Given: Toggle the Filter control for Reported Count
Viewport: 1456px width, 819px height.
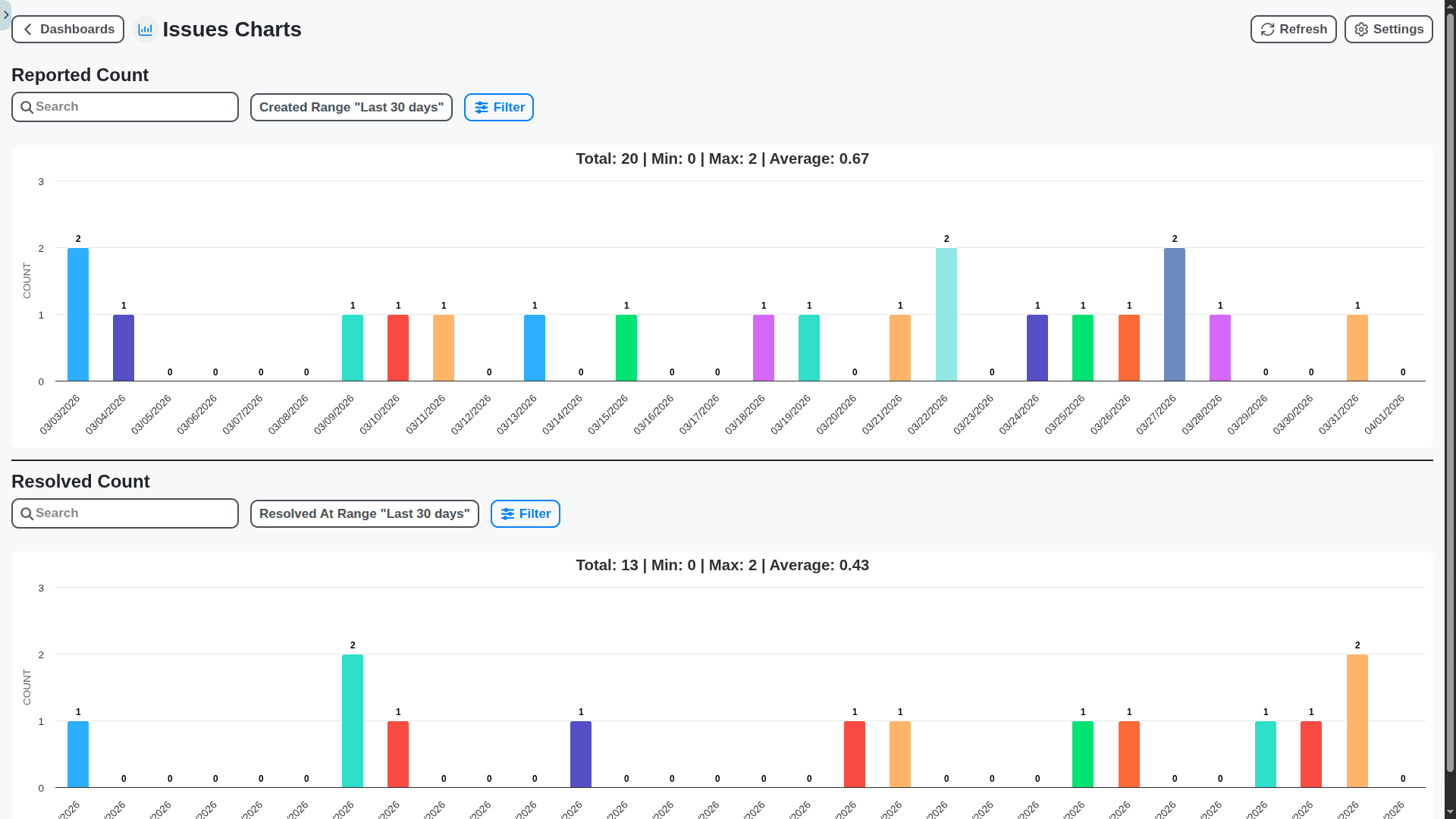Looking at the screenshot, I should (498, 107).
